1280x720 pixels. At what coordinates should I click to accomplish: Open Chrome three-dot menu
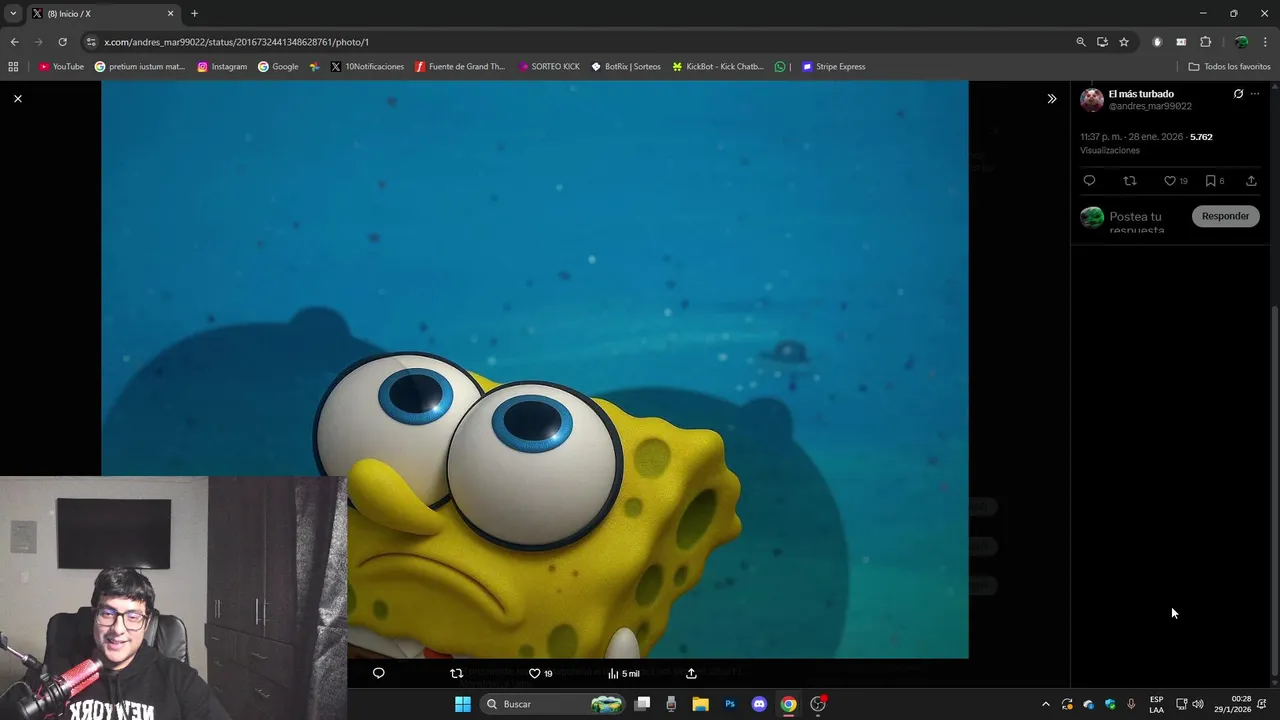pyautogui.click(x=1265, y=42)
